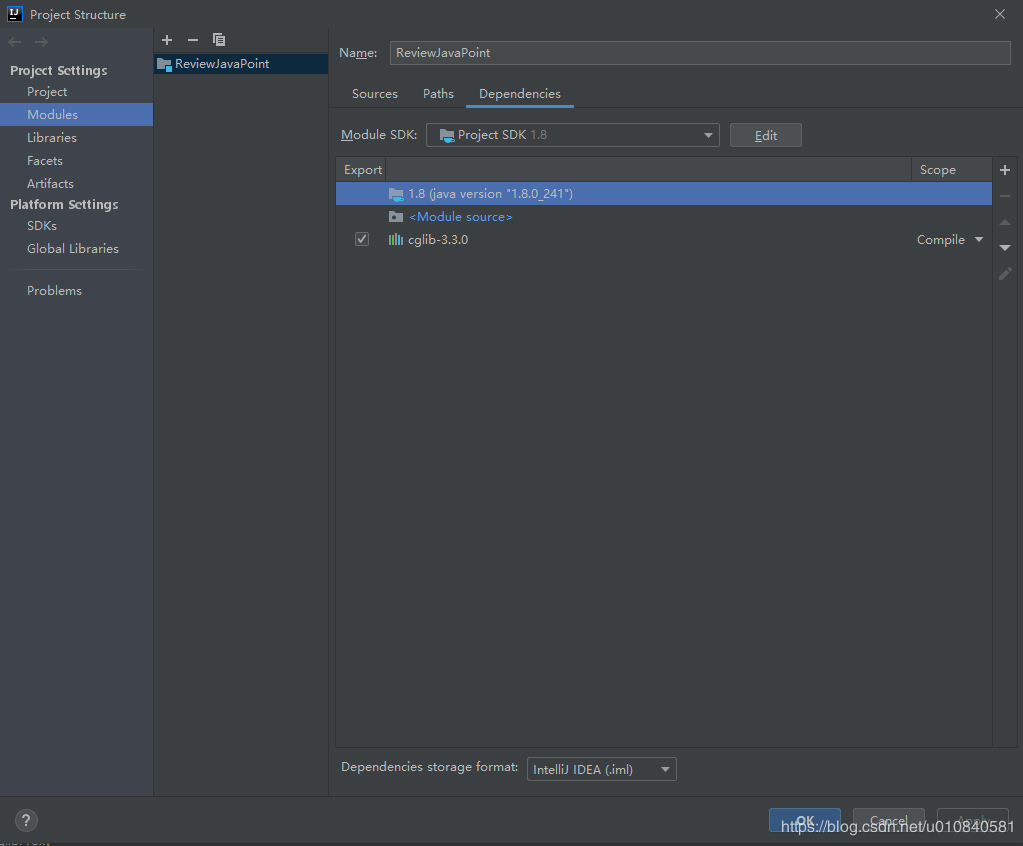Click the forward navigation arrow
Viewport: 1023px width, 846px height.
pyautogui.click(x=41, y=41)
